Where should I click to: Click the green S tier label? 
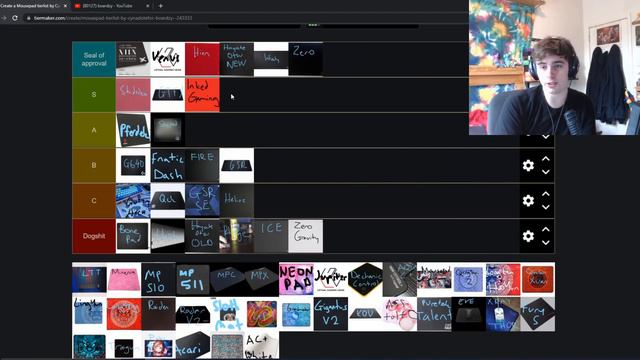tap(94, 95)
